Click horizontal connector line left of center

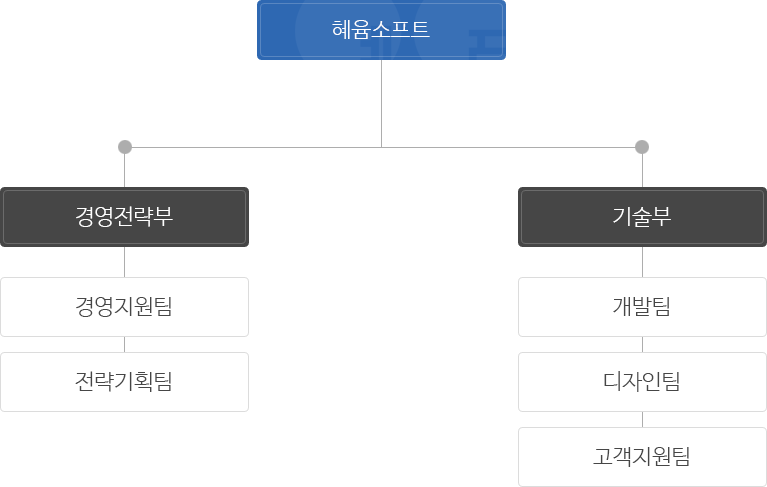coord(252,147)
